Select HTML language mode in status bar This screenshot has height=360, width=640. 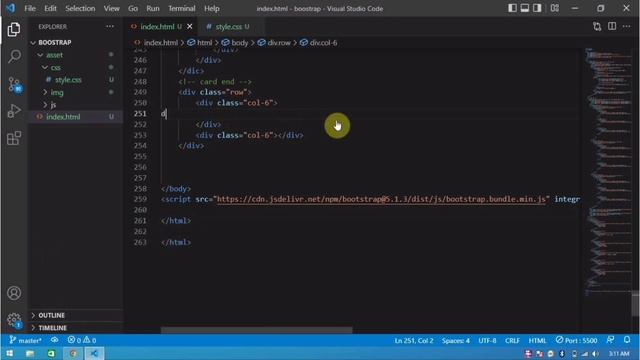click(537, 340)
